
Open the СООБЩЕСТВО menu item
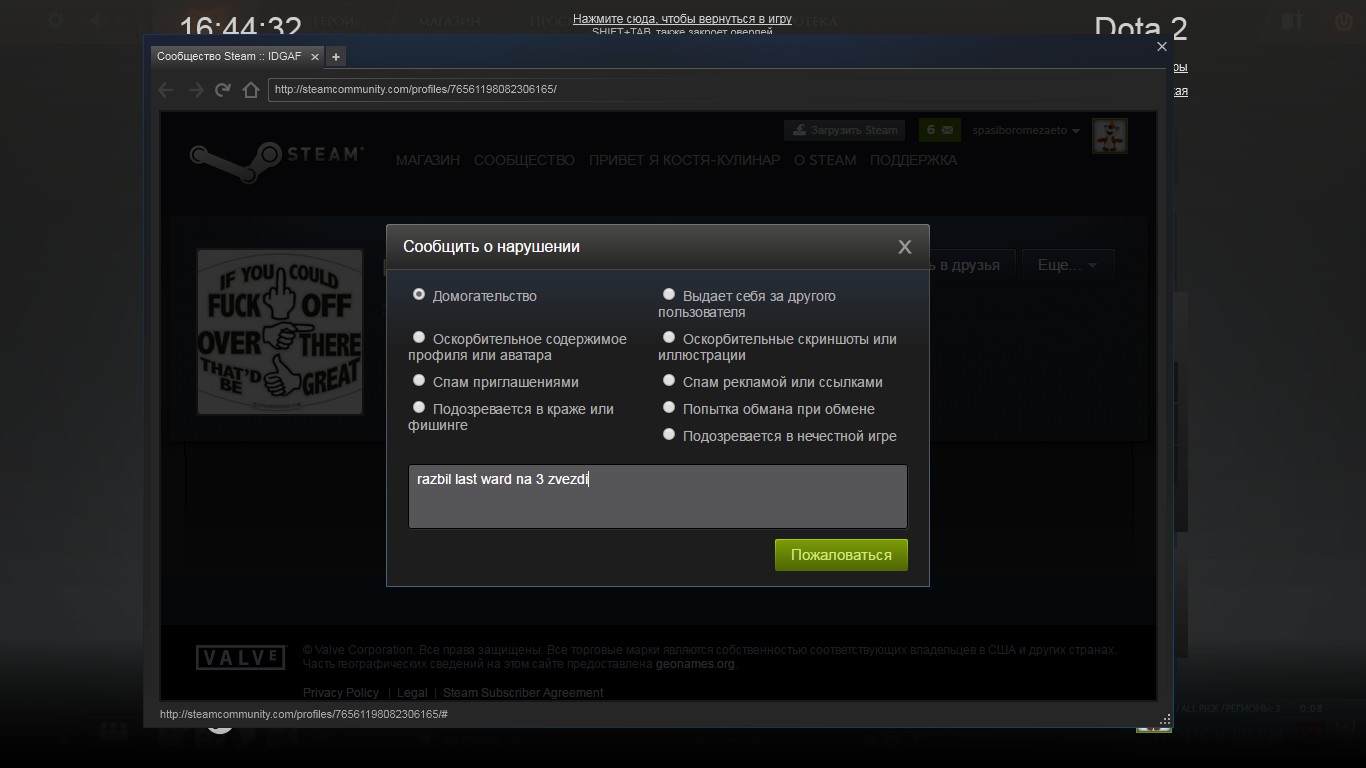click(x=524, y=160)
